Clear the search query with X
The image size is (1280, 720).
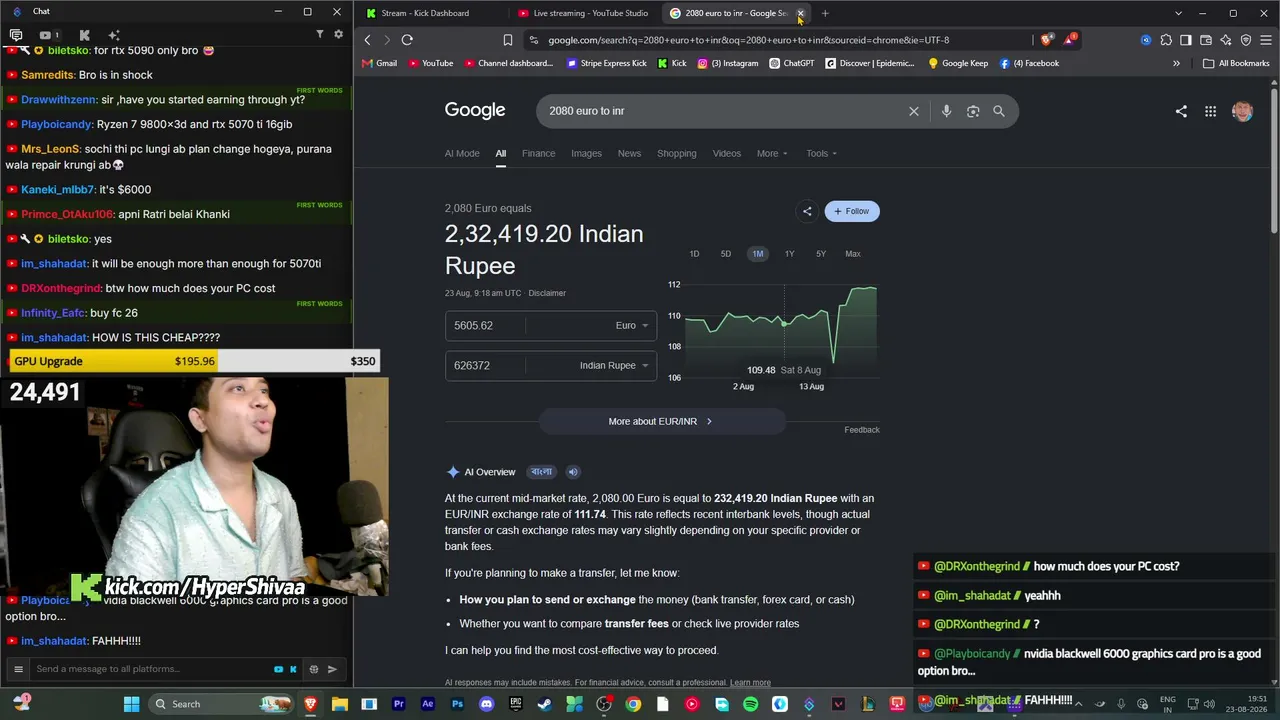(x=914, y=111)
